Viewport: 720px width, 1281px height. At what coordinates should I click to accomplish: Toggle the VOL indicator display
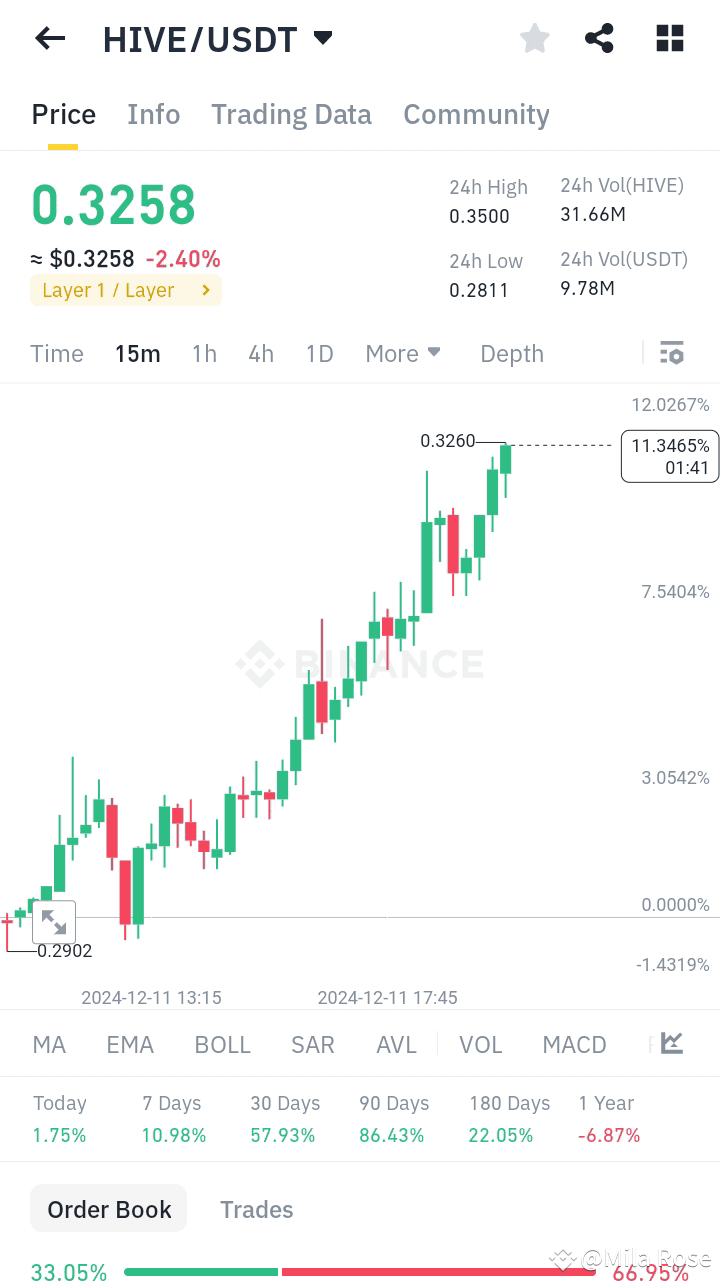(481, 1043)
